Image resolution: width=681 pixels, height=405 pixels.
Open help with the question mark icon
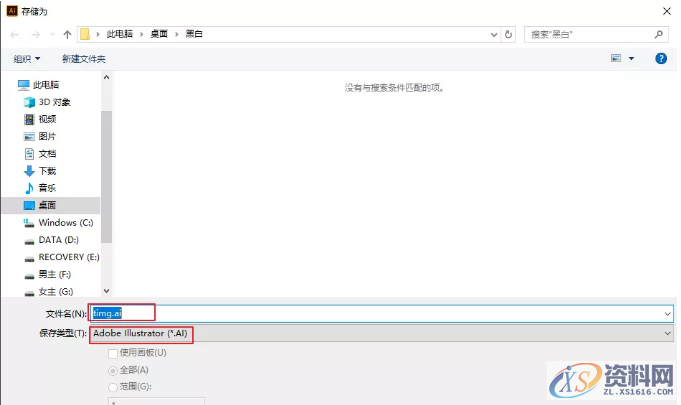(x=661, y=58)
